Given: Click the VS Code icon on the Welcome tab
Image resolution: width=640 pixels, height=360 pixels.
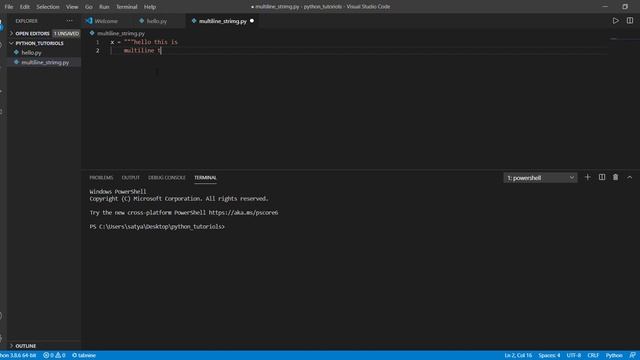Looking at the screenshot, I should (89, 20).
